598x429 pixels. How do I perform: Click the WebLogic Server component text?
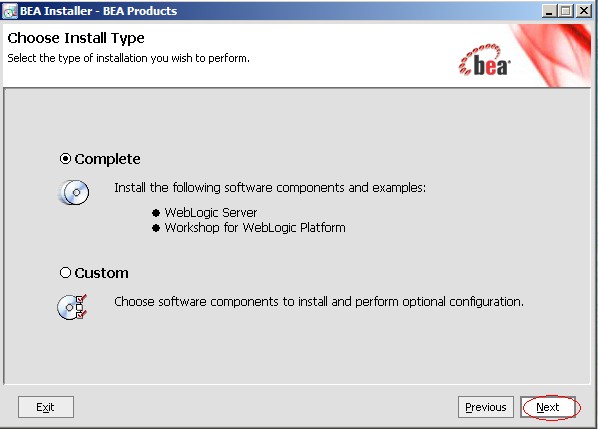(211, 212)
